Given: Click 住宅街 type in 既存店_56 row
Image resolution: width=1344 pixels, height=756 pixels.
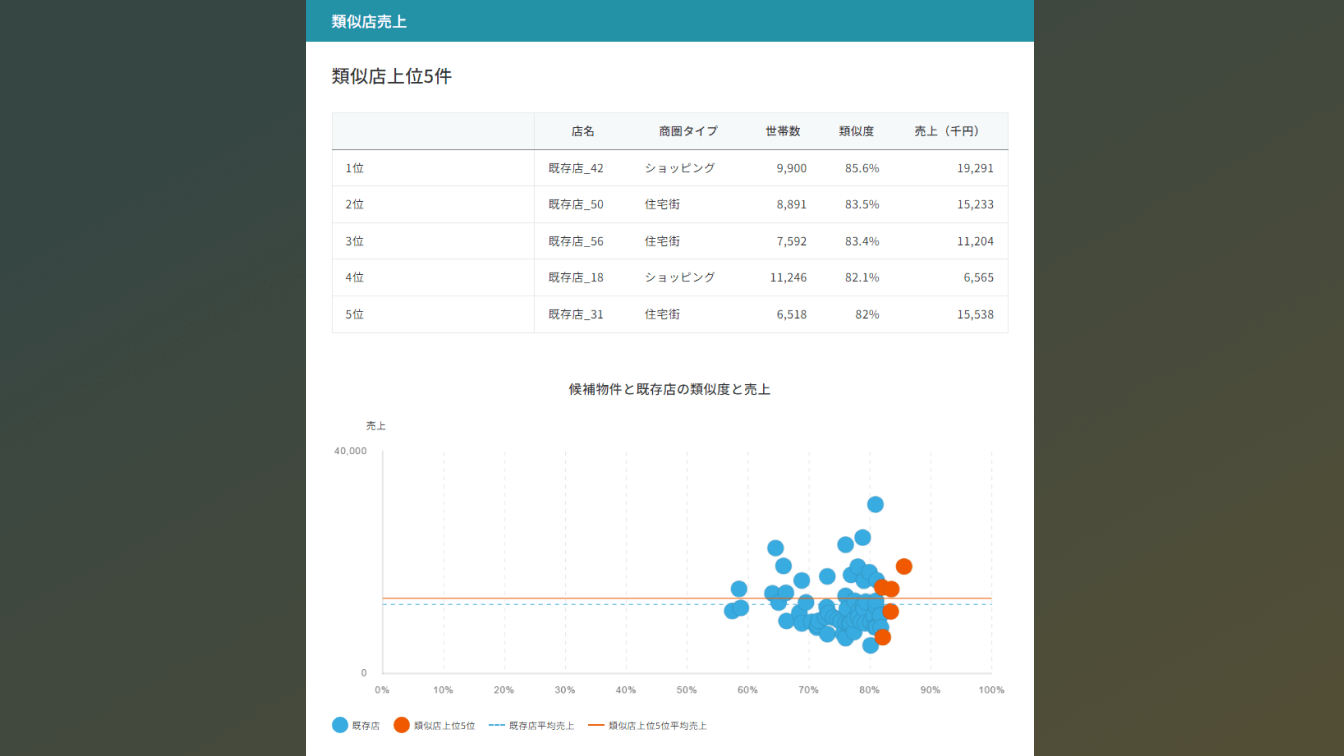Looking at the screenshot, I should click(662, 241).
